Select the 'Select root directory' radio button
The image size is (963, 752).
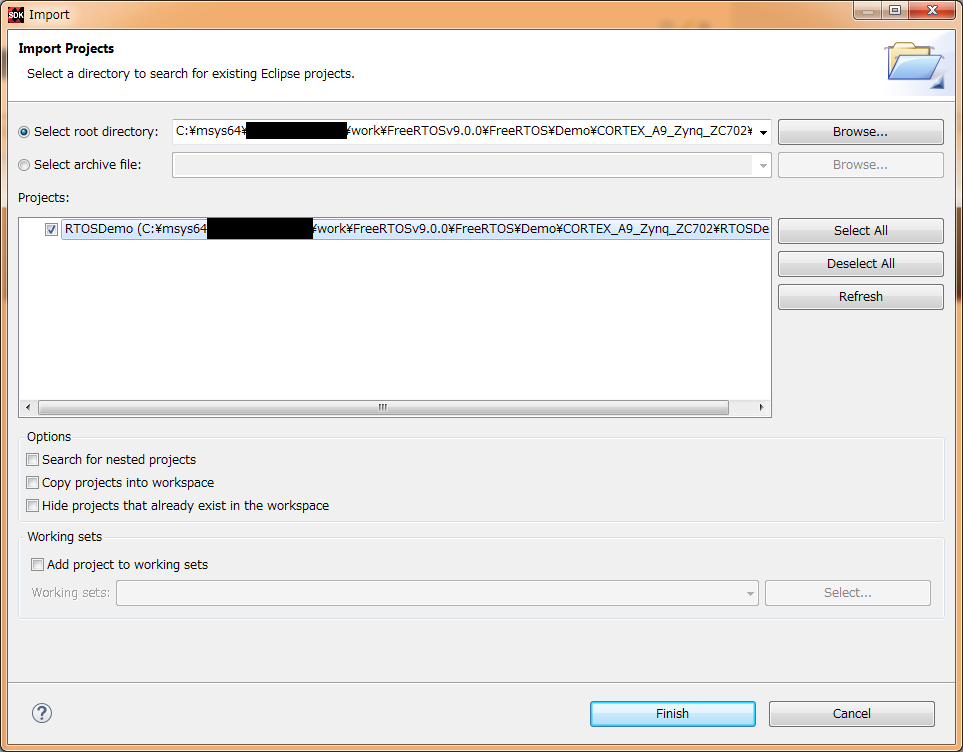24,132
